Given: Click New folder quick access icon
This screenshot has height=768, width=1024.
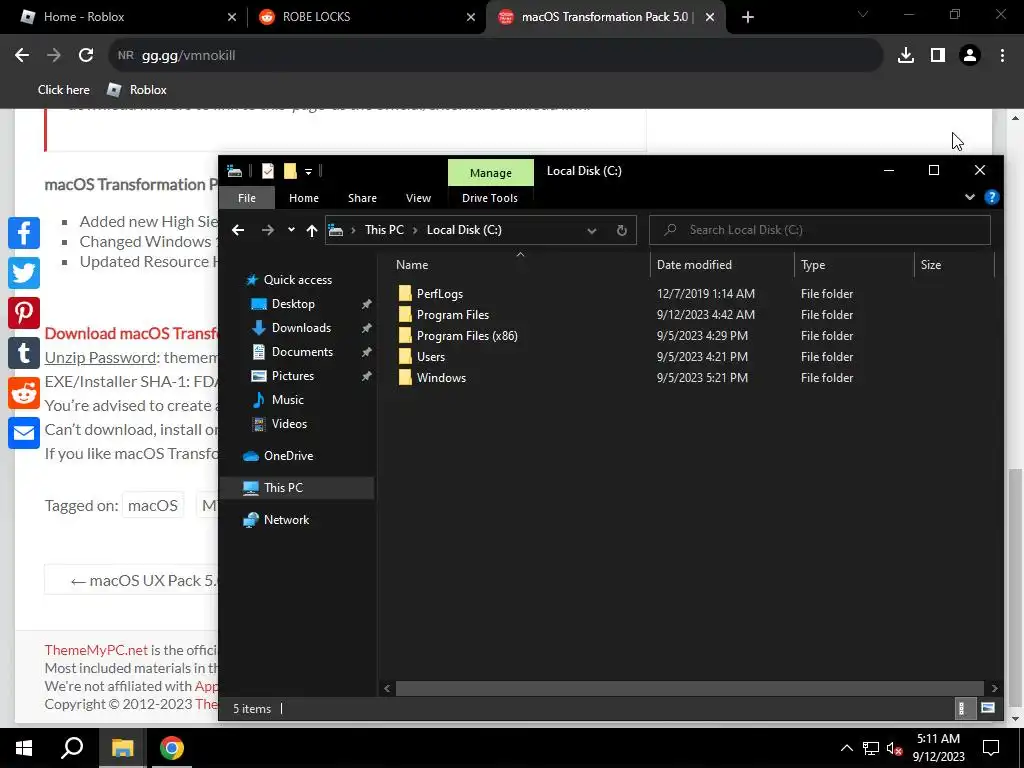Looking at the screenshot, I should [x=291, y=171].
